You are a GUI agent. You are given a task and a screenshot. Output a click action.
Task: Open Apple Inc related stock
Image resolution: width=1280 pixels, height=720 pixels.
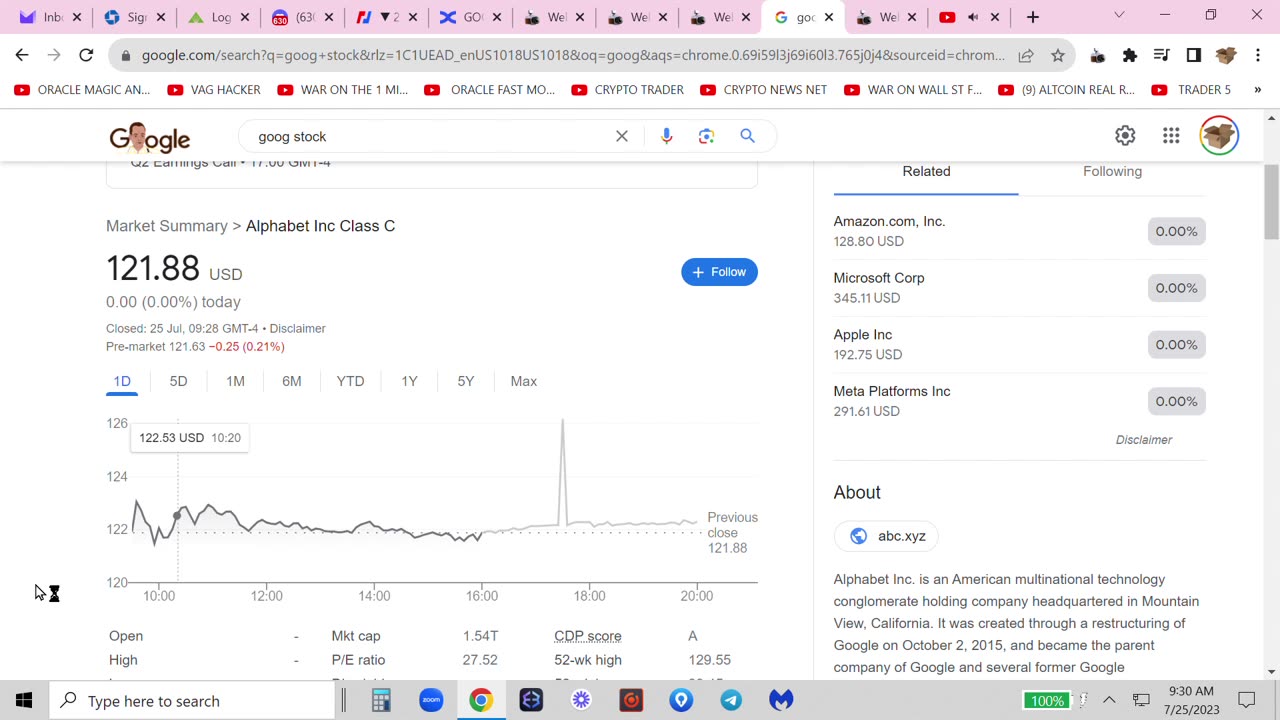[1019, 345]
